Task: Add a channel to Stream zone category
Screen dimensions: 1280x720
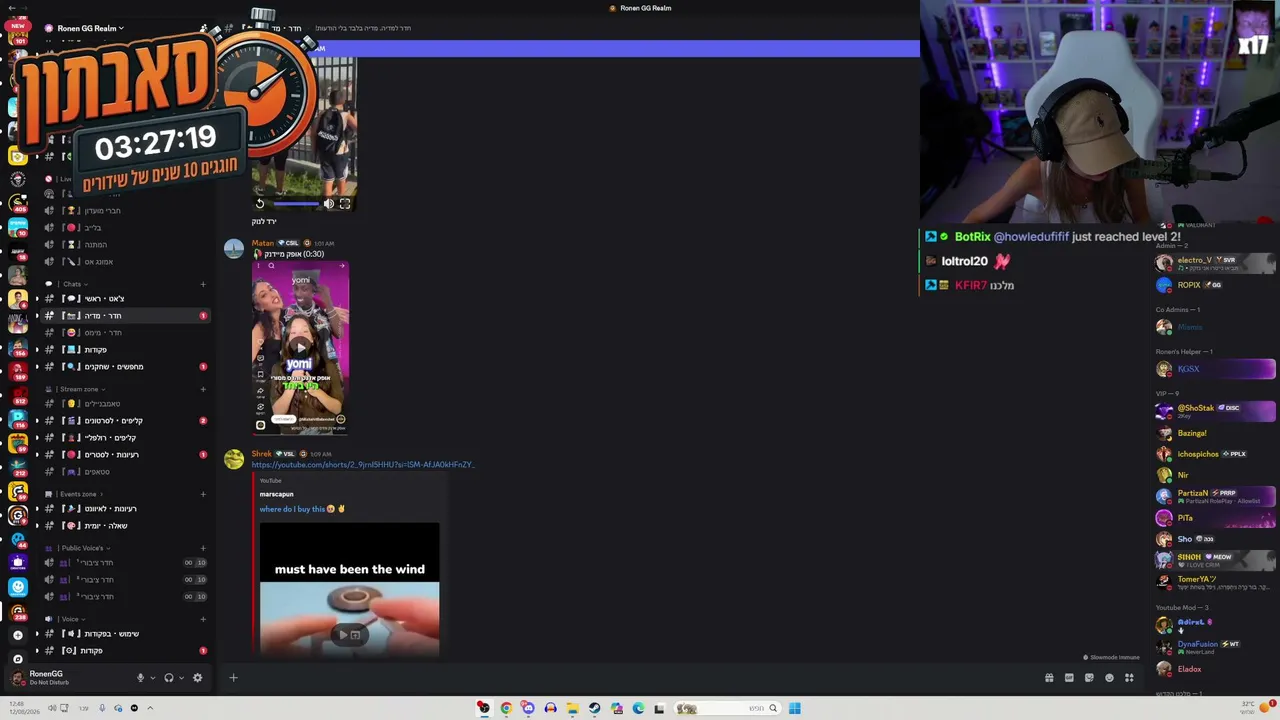Action: (203, 389)
